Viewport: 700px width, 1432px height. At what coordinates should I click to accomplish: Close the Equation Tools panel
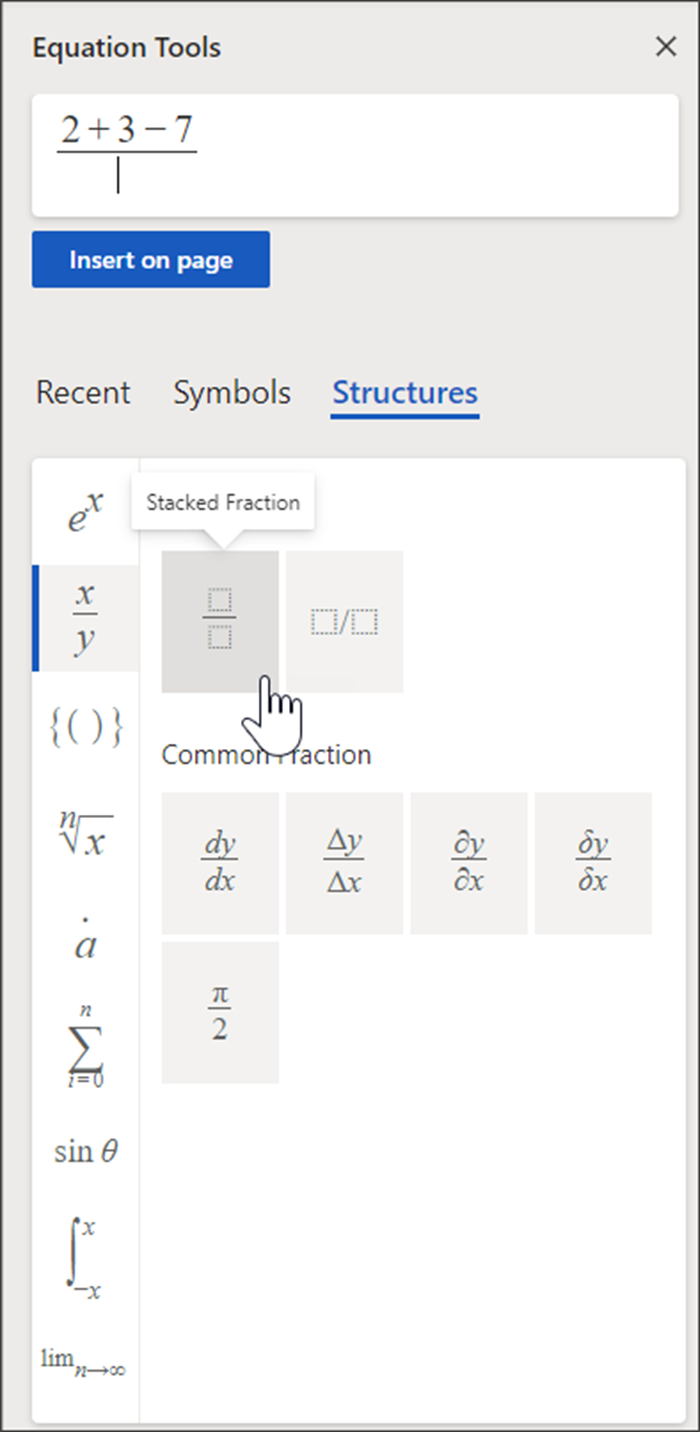pos(666,46)
